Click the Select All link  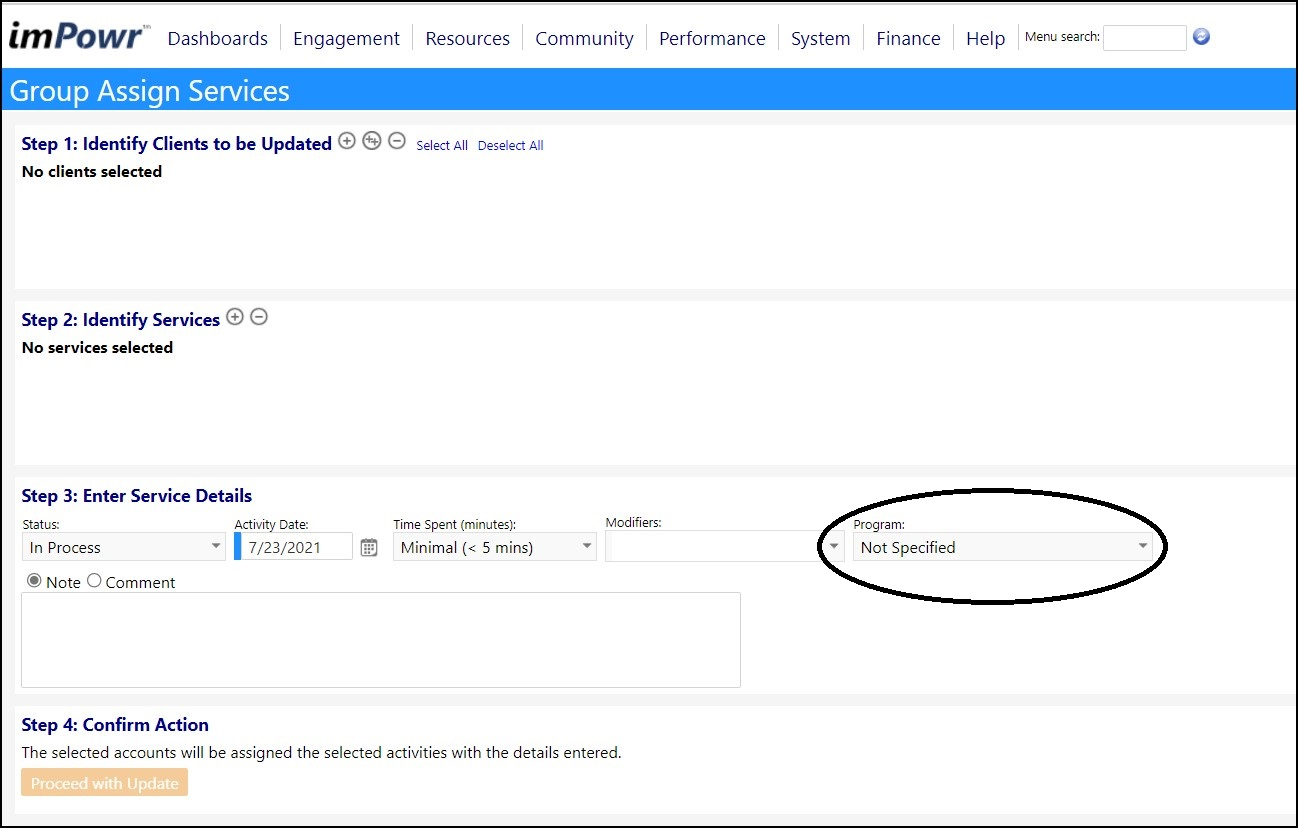(442, 145)
